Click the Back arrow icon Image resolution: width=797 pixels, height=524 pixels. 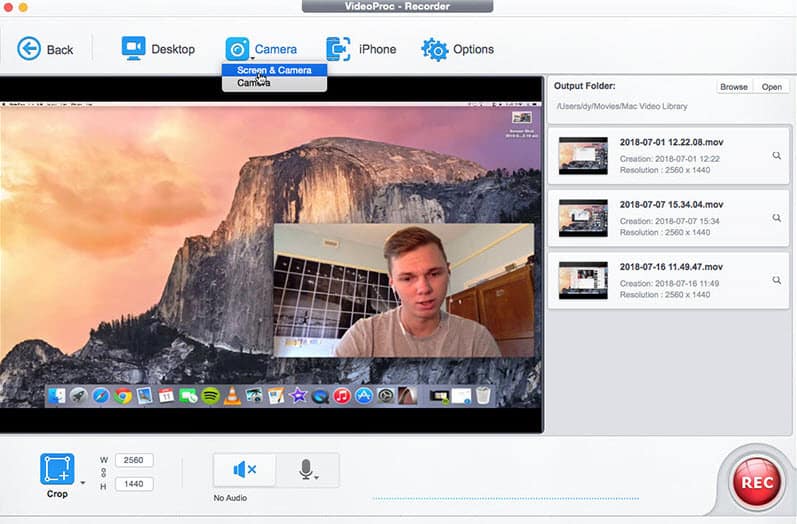29,48
